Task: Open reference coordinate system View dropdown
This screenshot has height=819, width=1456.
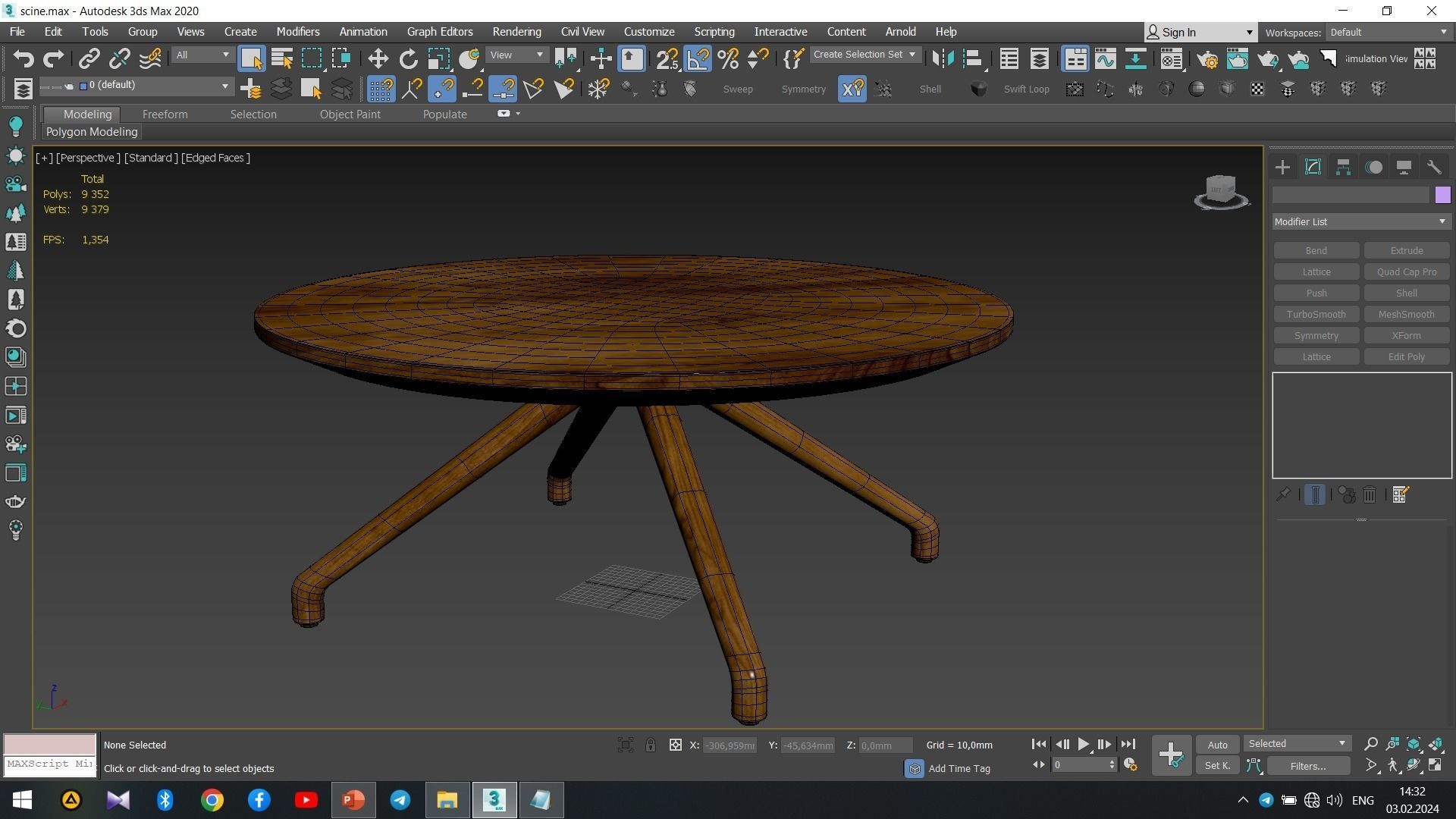Action: pyautogui.click(x=517, y=55)
